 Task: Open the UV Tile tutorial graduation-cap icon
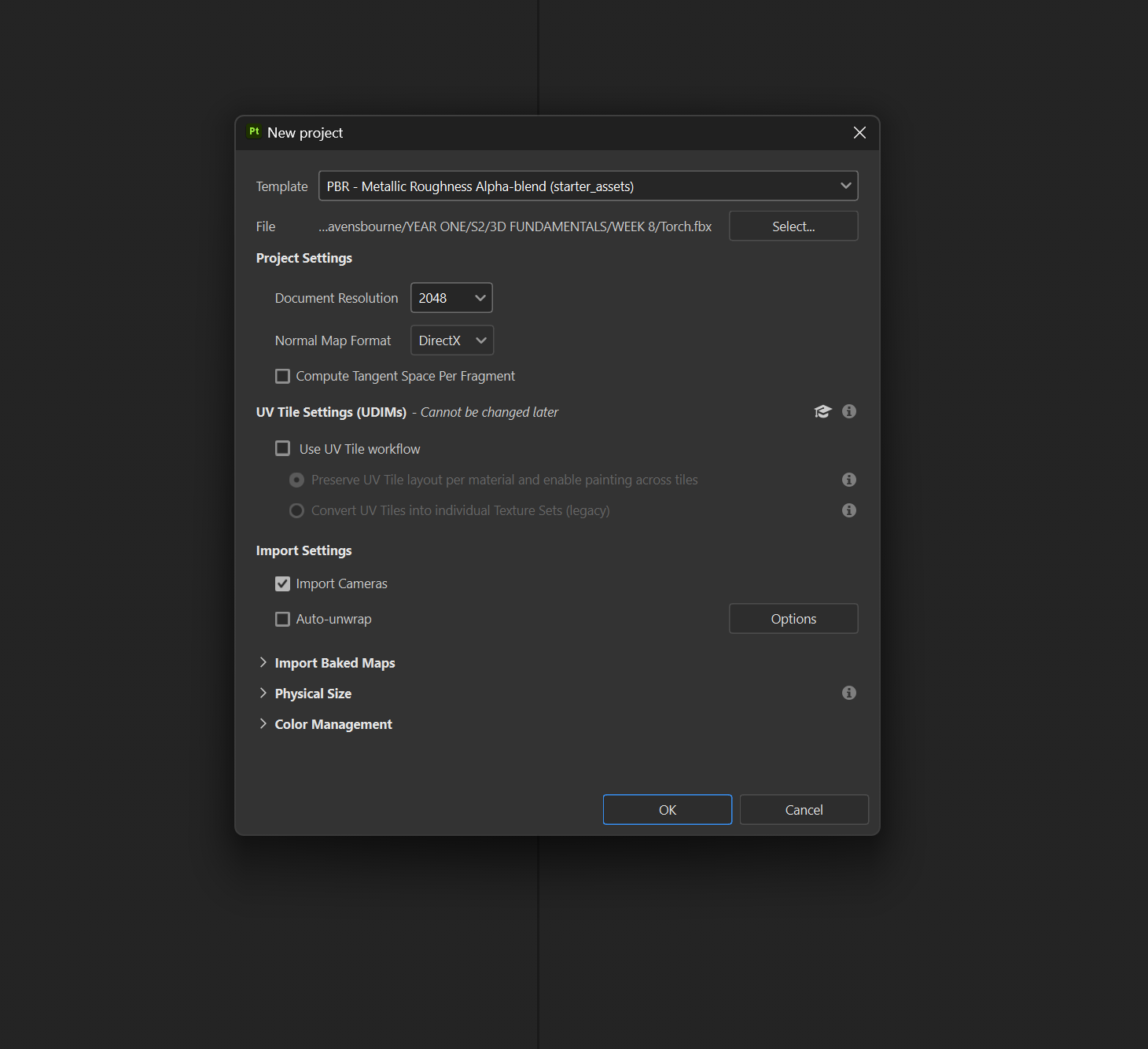pyautogui.click(x=822, y=411)
